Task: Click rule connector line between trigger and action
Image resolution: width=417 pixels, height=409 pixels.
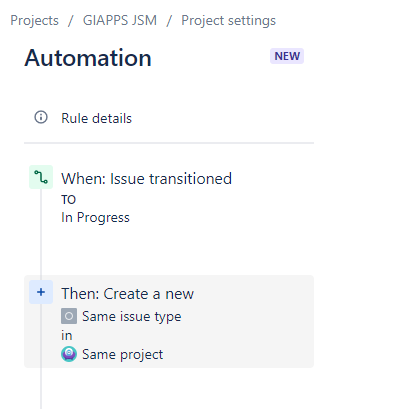Action: [41, 234]
